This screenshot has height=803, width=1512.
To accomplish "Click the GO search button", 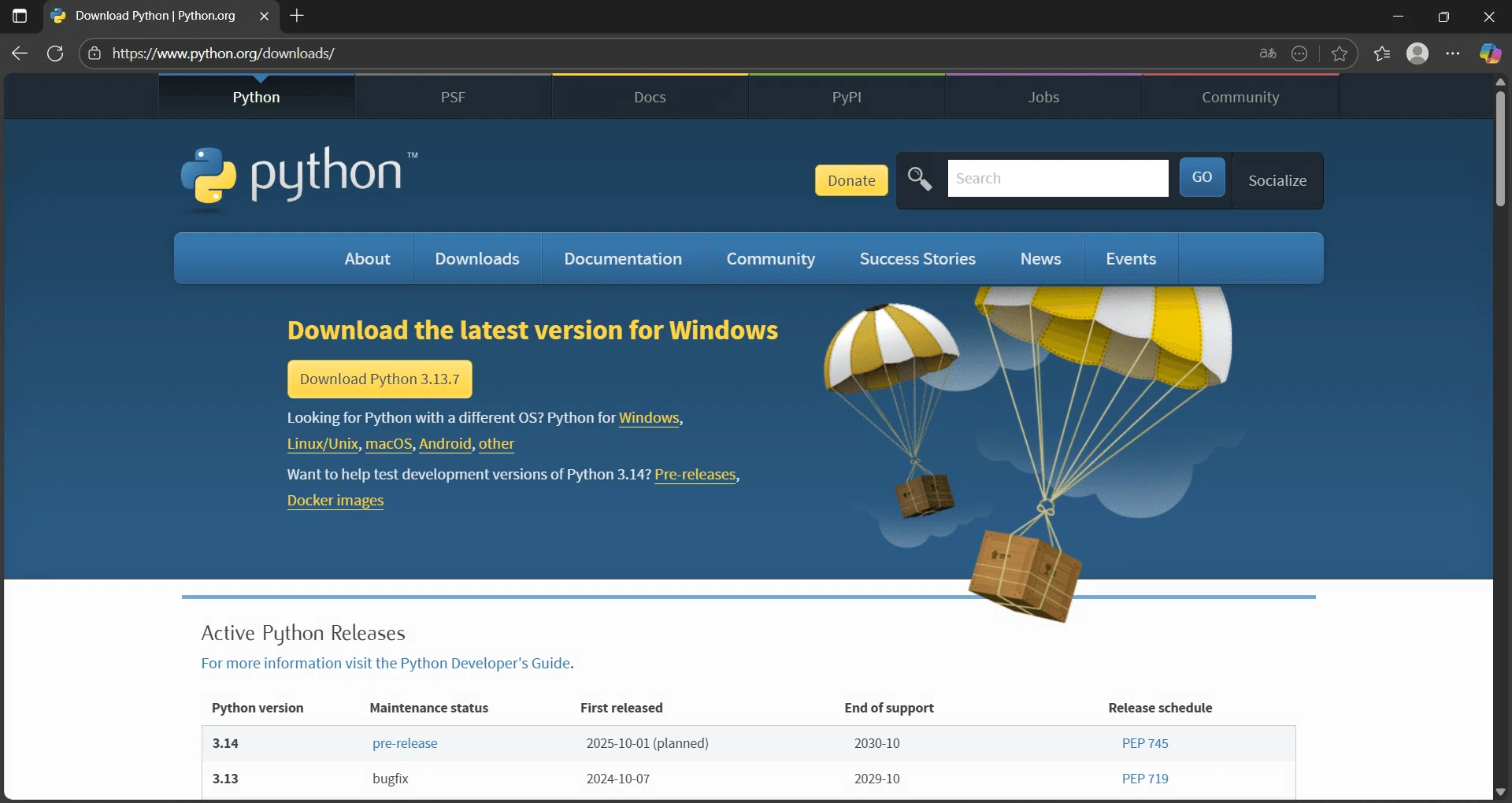I will [1202, 177].
